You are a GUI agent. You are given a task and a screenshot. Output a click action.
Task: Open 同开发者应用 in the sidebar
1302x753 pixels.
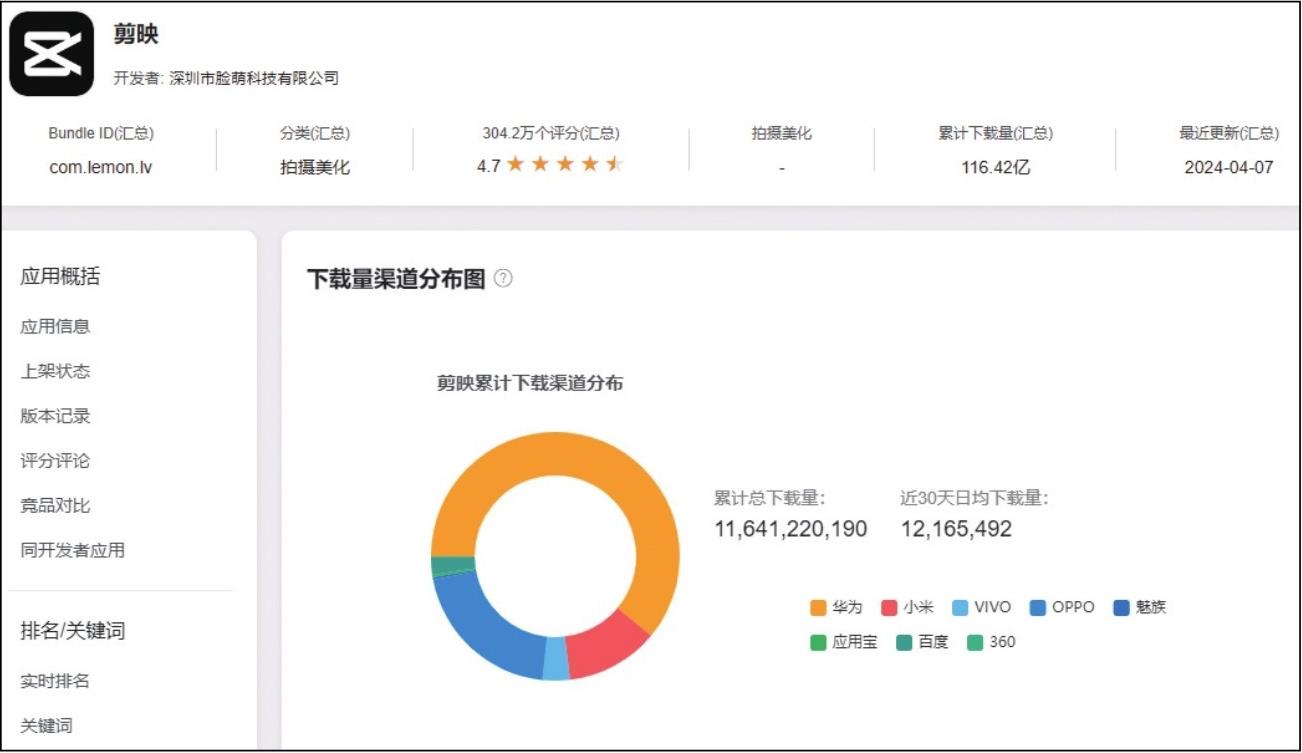(x=72, y=550)
